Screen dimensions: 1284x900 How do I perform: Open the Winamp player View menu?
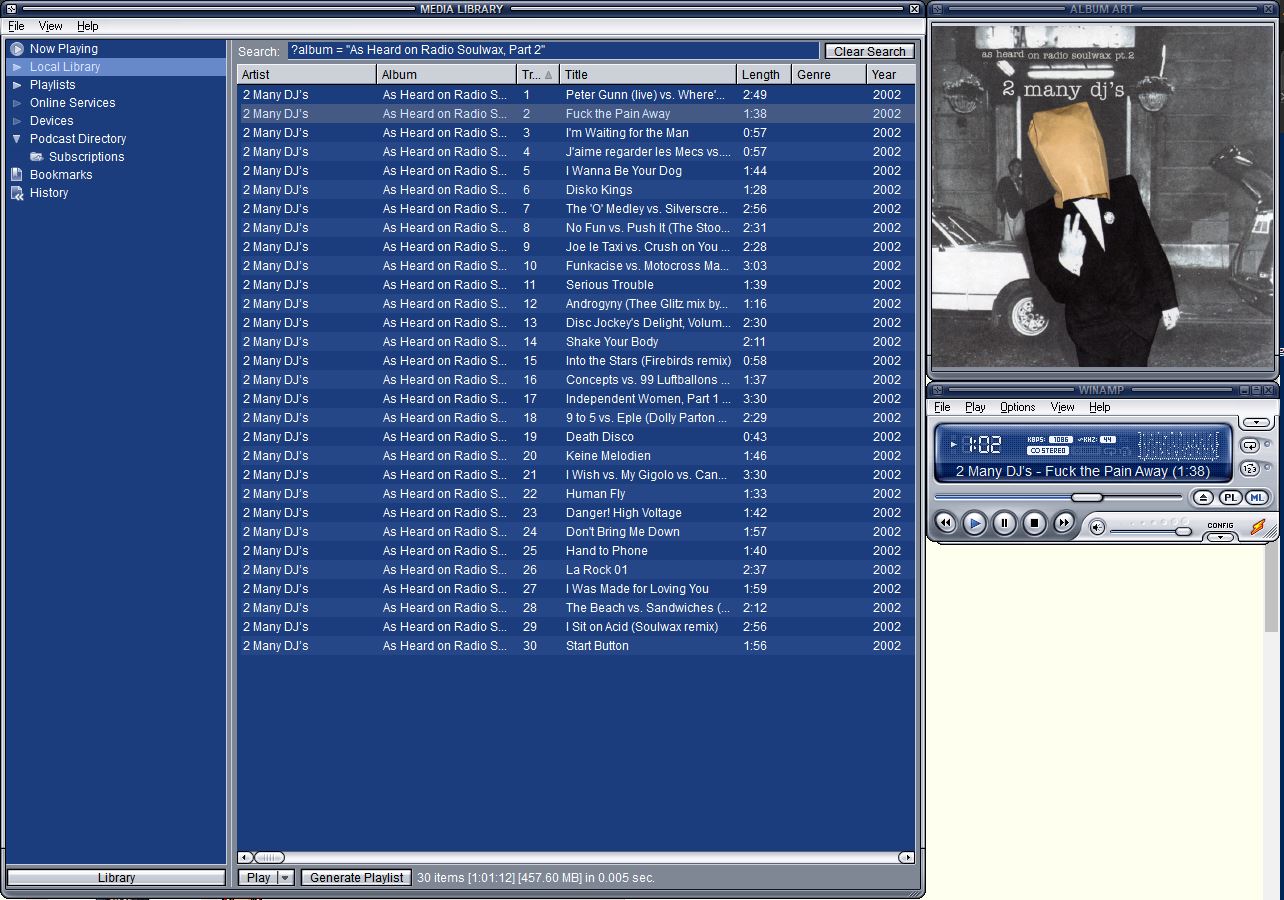point(1062,407)
